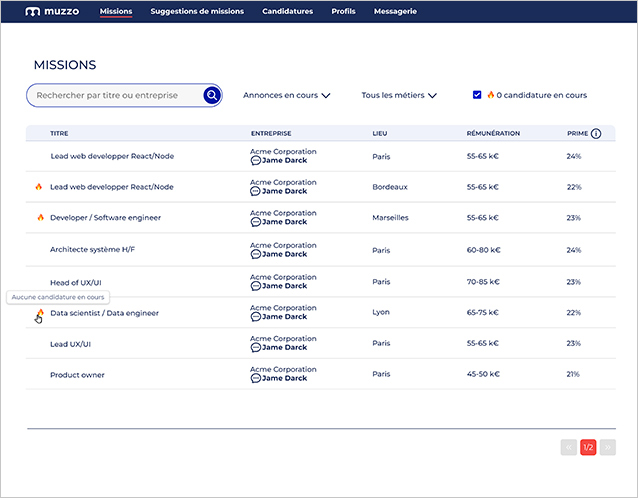Image resolution: width=638 pixels, height=498 pixels.
Task: Click the 21% prime value
Action: (573, 374)
